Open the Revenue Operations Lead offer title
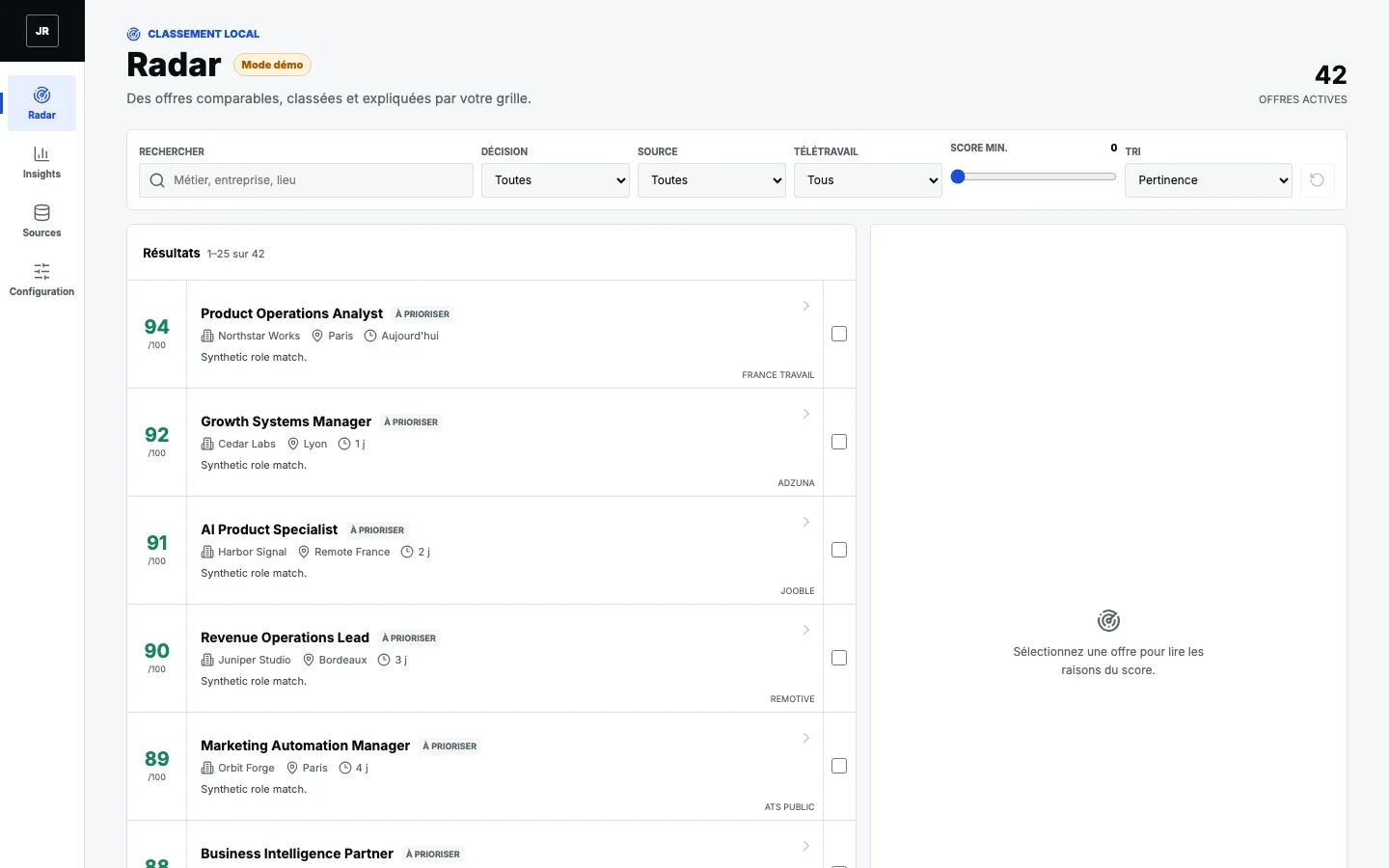1389x868 pixels. (285, 637)
